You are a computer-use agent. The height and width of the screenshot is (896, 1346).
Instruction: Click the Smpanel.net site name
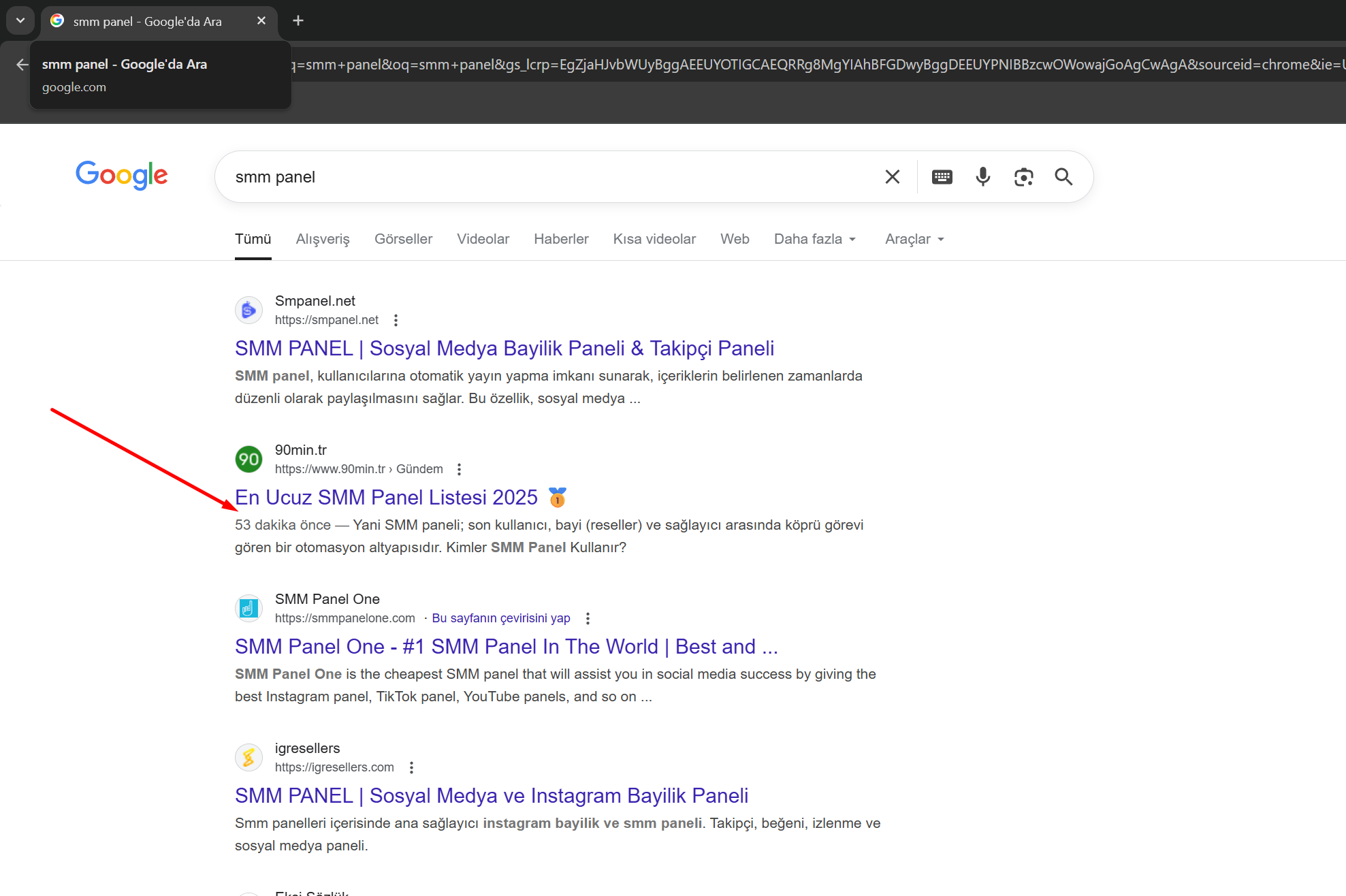(x=315, y=301)
